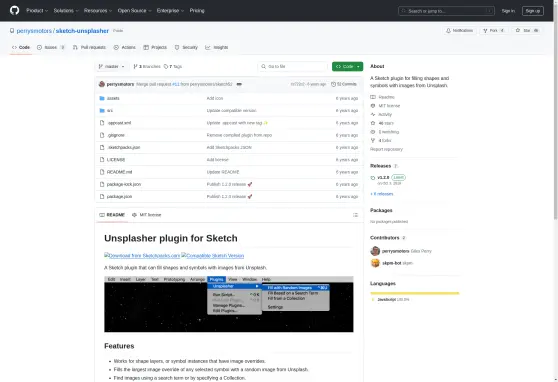558x382 pixels.
Task: Select the README tab
Action: click(x=112, y=215)
